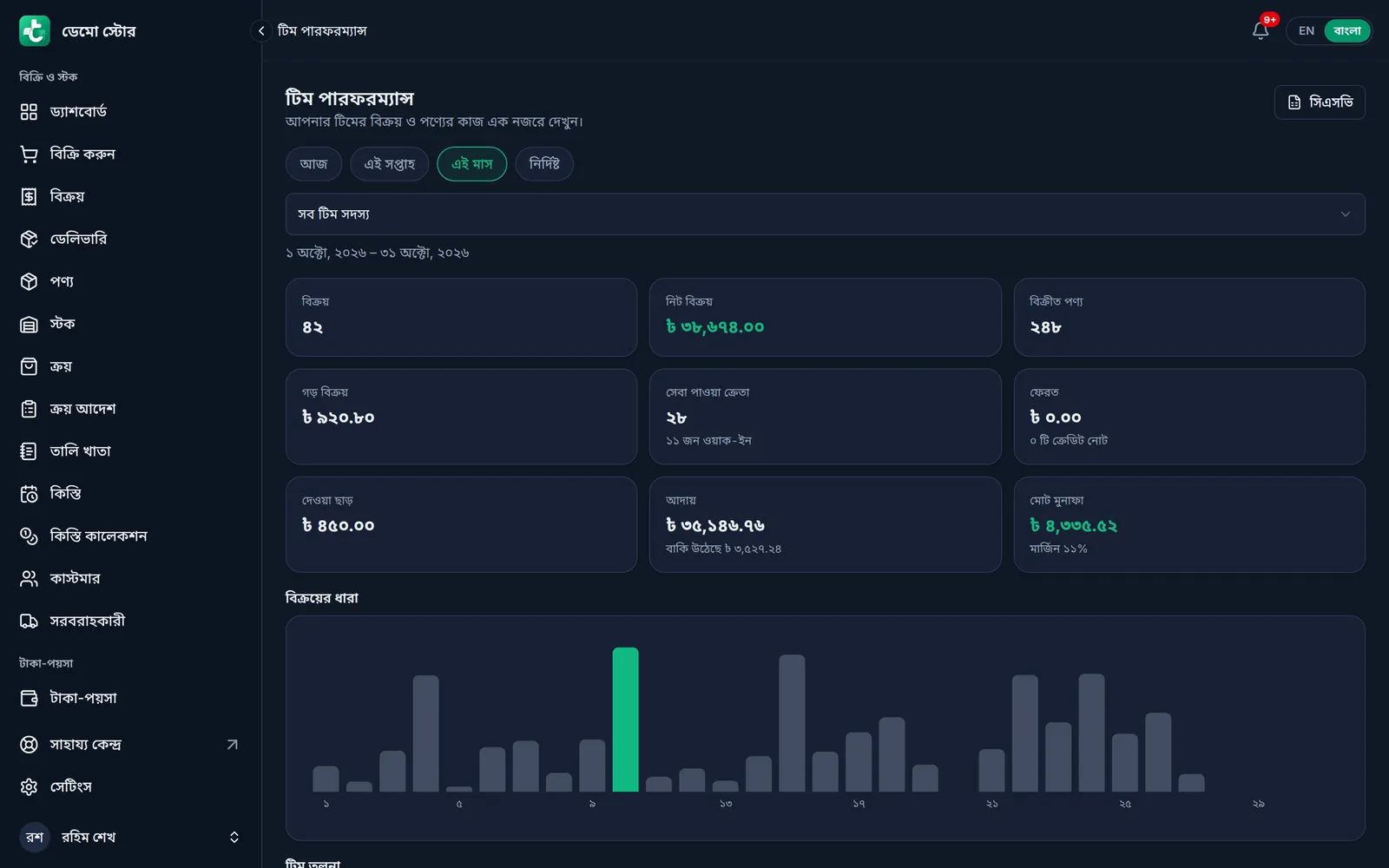Click the আদায় amount ৳ ৩৫,১৪৬.৭৬
Viewport: 1389px width, 868px height.
click(715, 526)
